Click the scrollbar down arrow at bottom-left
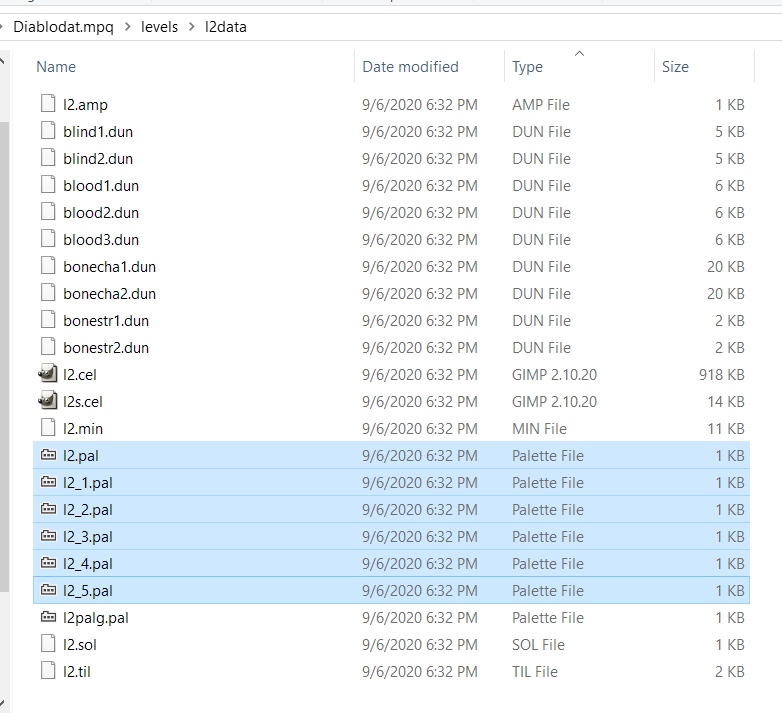This screenshot has height=713, width=782. [3, 703]
